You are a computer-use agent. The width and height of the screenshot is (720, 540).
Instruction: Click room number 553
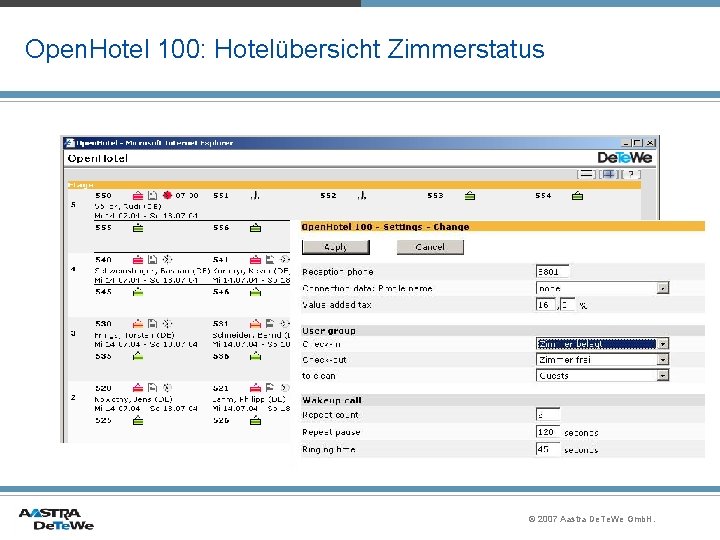435,196
